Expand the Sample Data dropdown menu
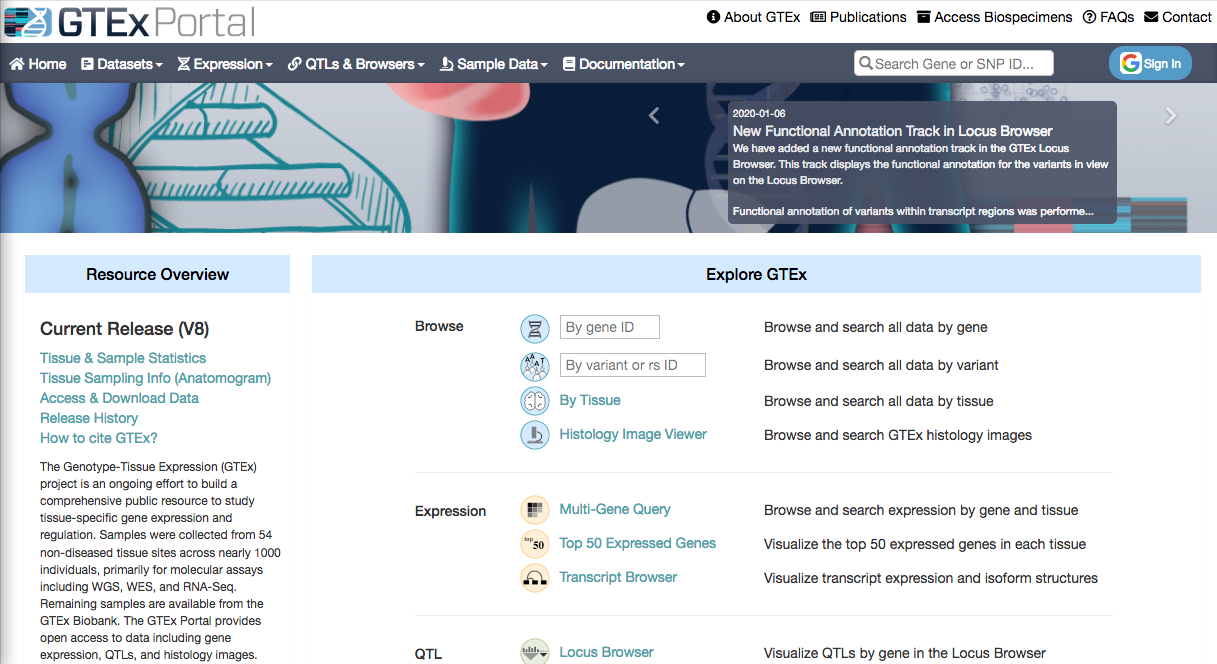The height and width of the screenshot is (664, 1217). click(494, 64)
